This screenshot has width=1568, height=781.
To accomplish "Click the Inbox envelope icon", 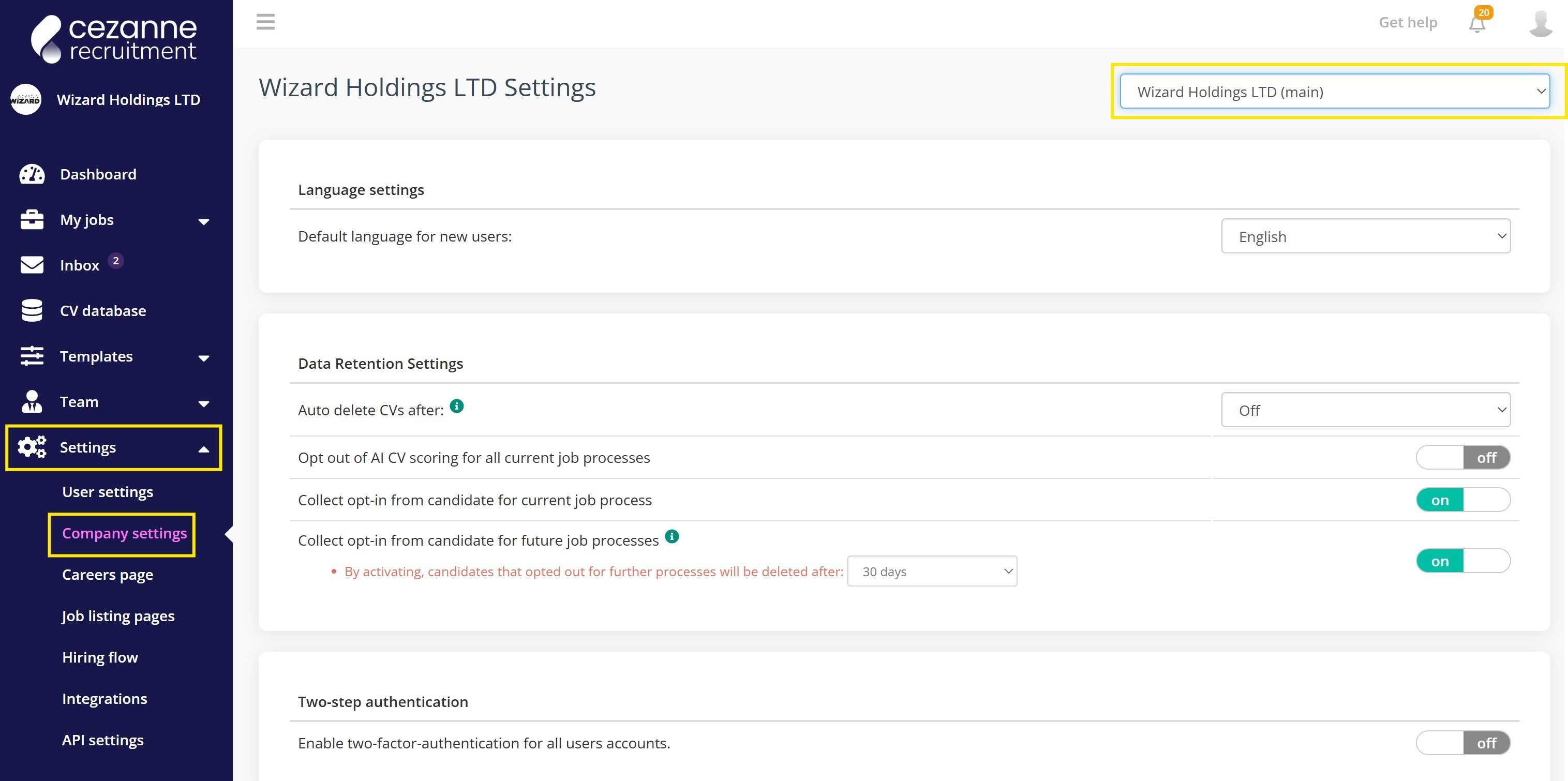I will (32, 265).
